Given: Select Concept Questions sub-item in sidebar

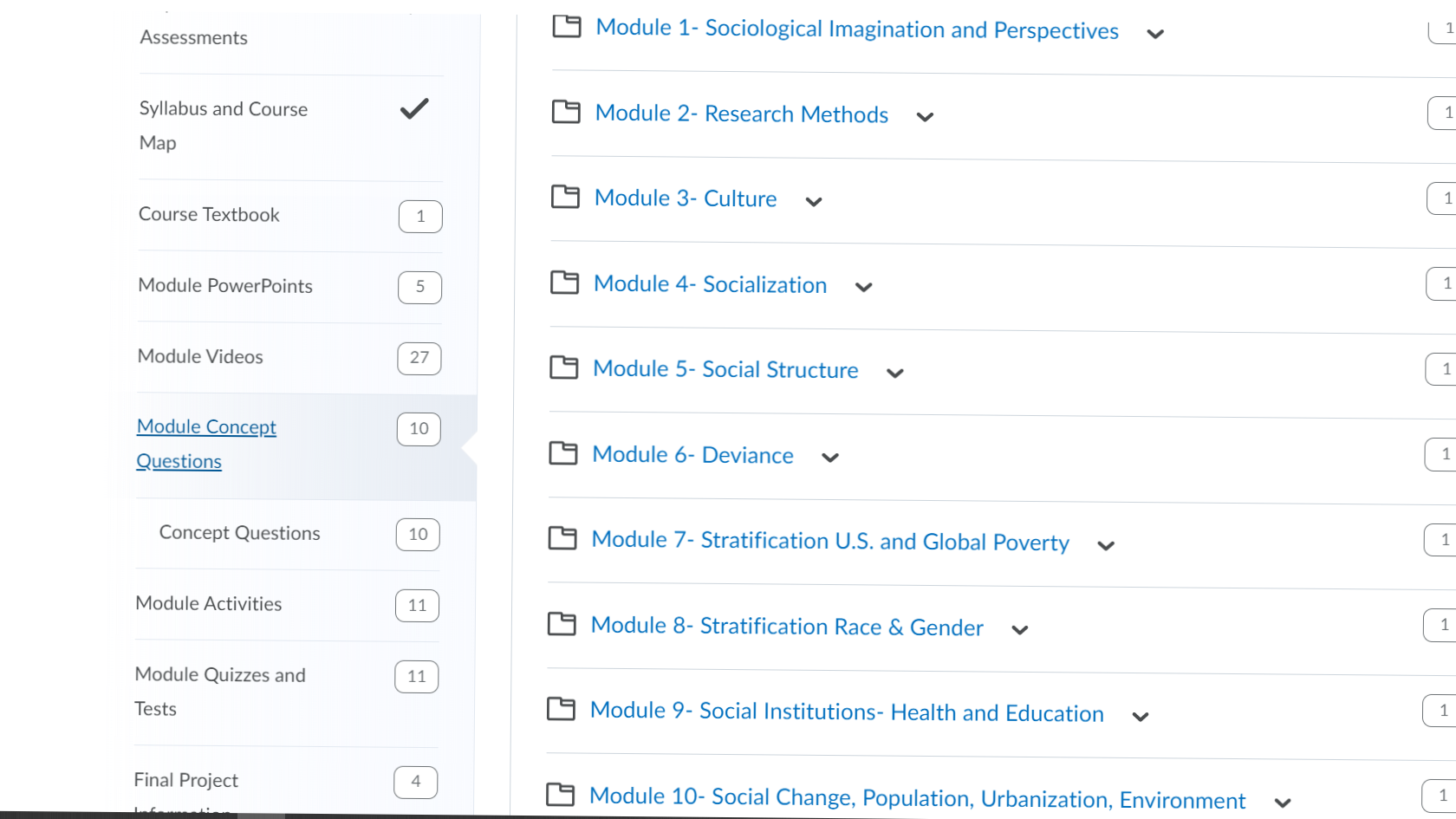Looking at the screenshot, I should click(240, 533).
